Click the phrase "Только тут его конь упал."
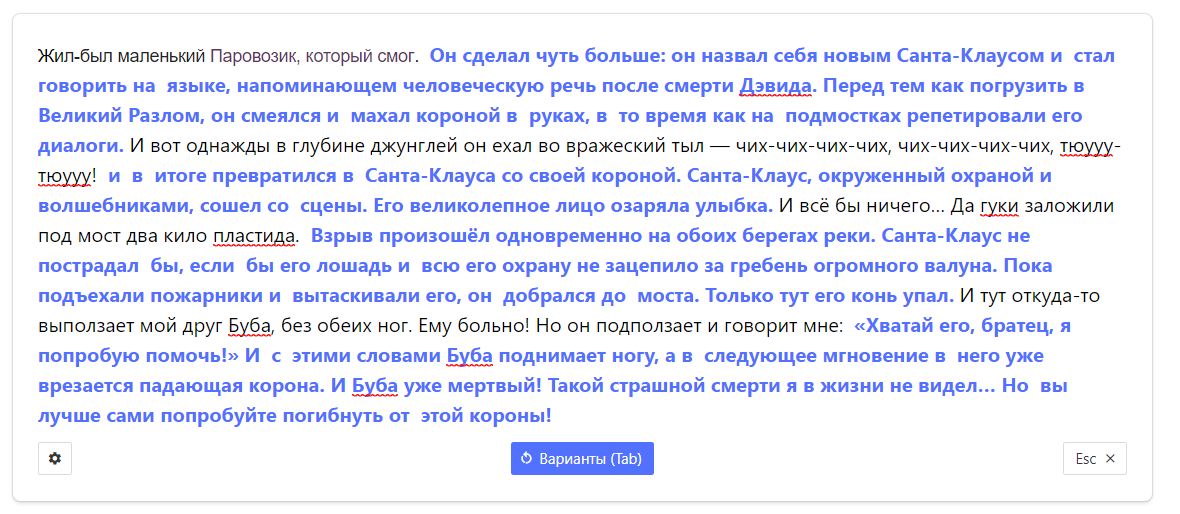 (830, 297)
